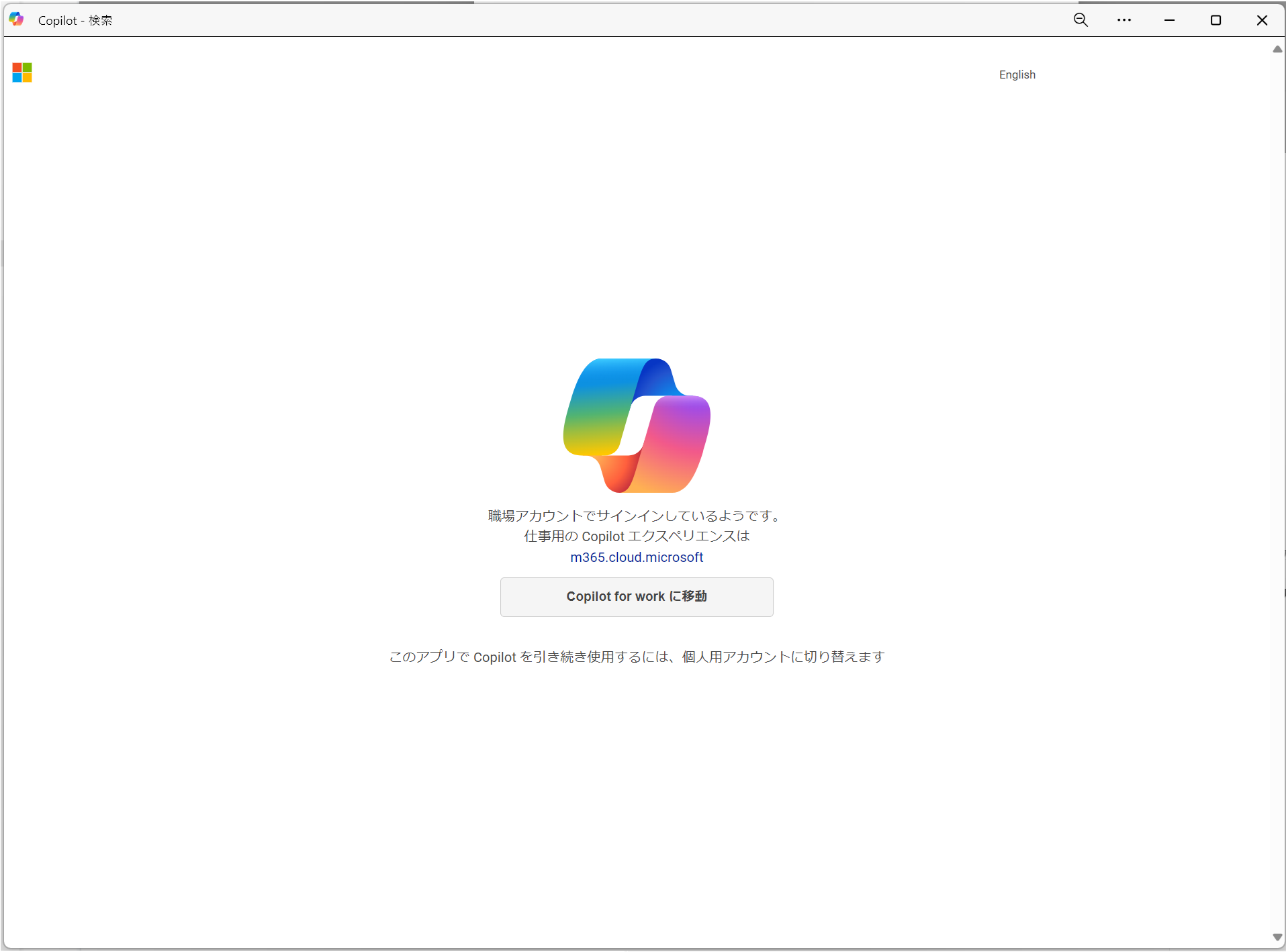Click the 仕事用の Copilot エクスペリエンスは text
Image resolution: width=1286 pixels, height=952 pixels.
(636, 536)
